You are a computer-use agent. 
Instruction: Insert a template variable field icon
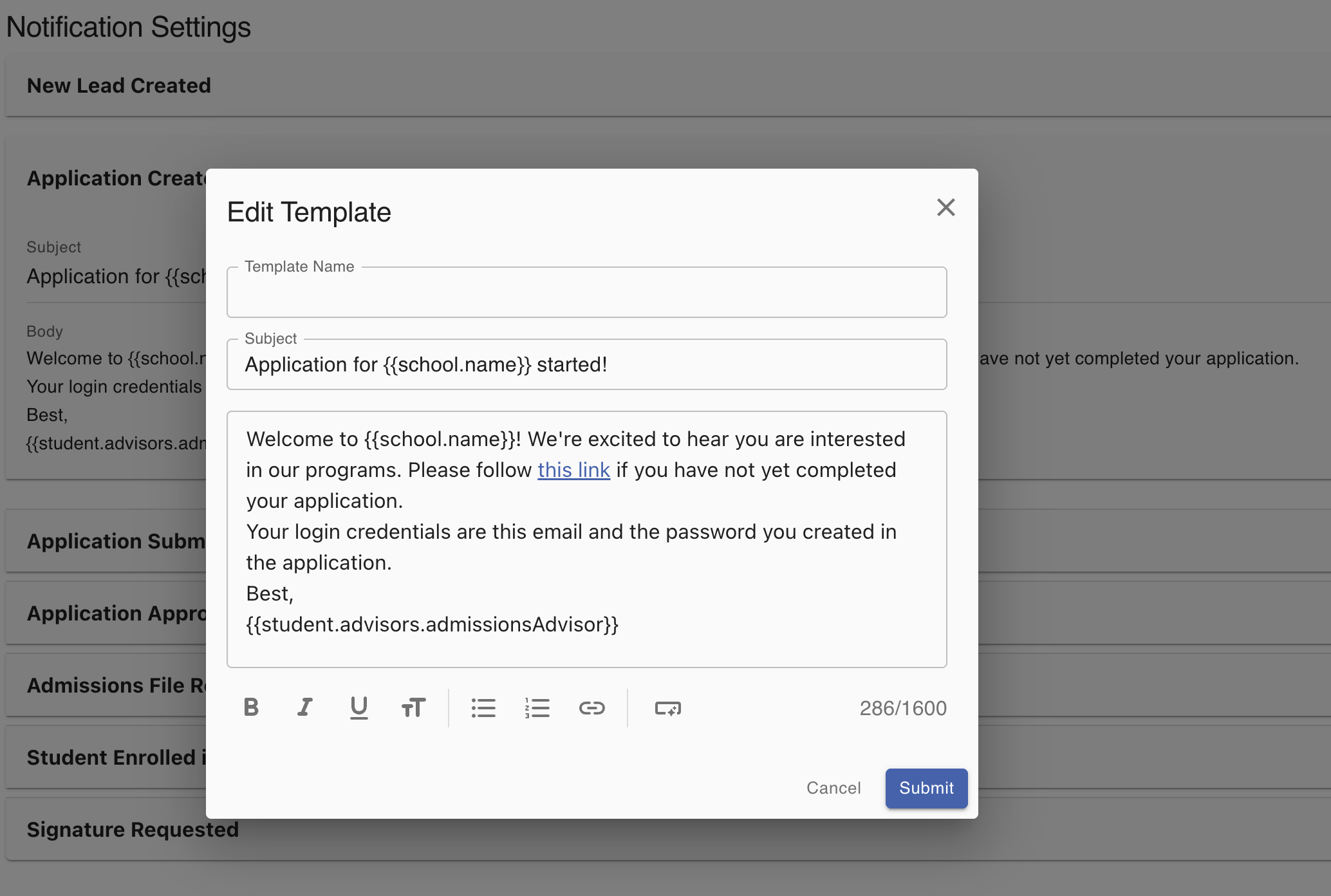[x=667, y=707]
